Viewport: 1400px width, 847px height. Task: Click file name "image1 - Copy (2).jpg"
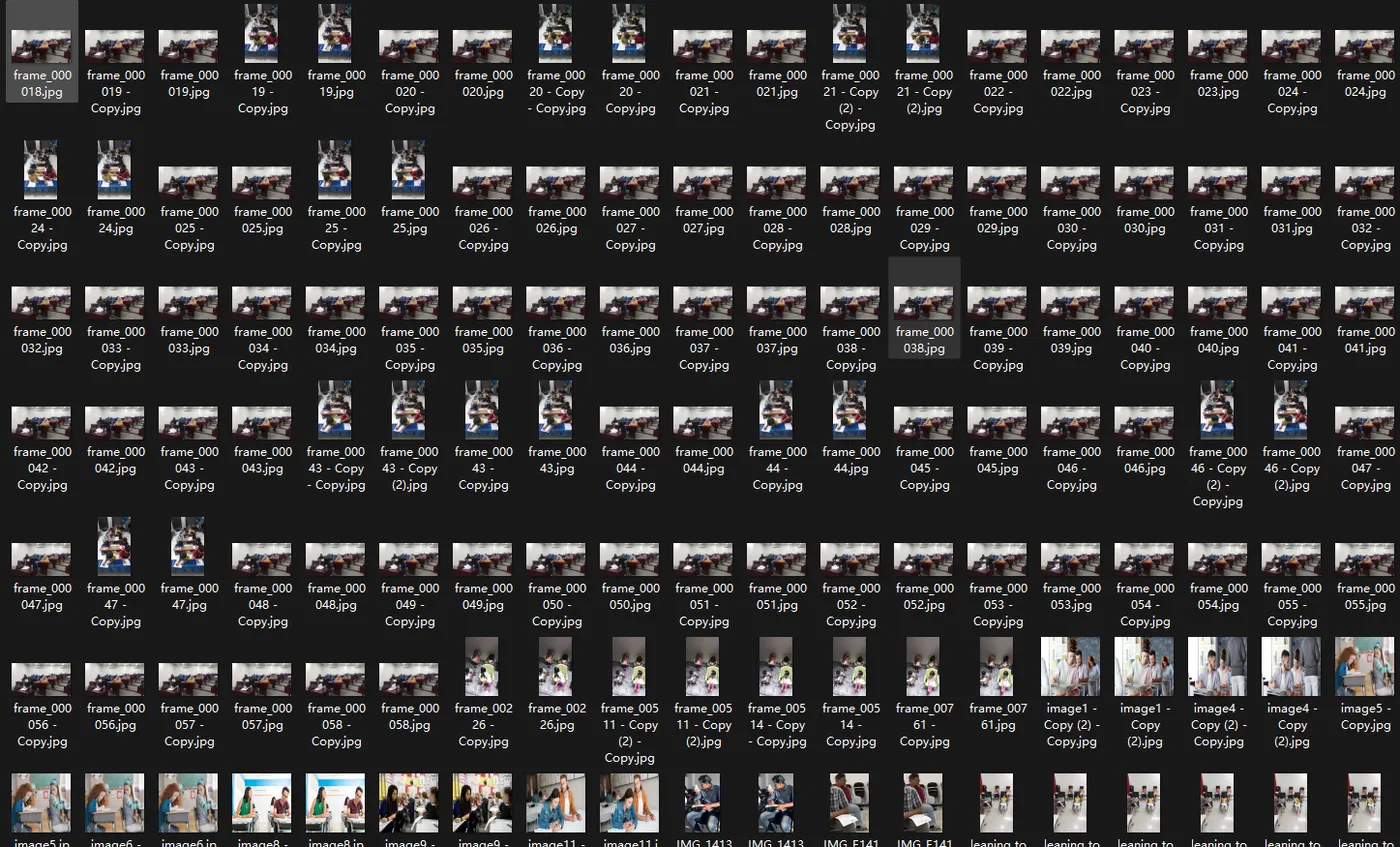1144,725
